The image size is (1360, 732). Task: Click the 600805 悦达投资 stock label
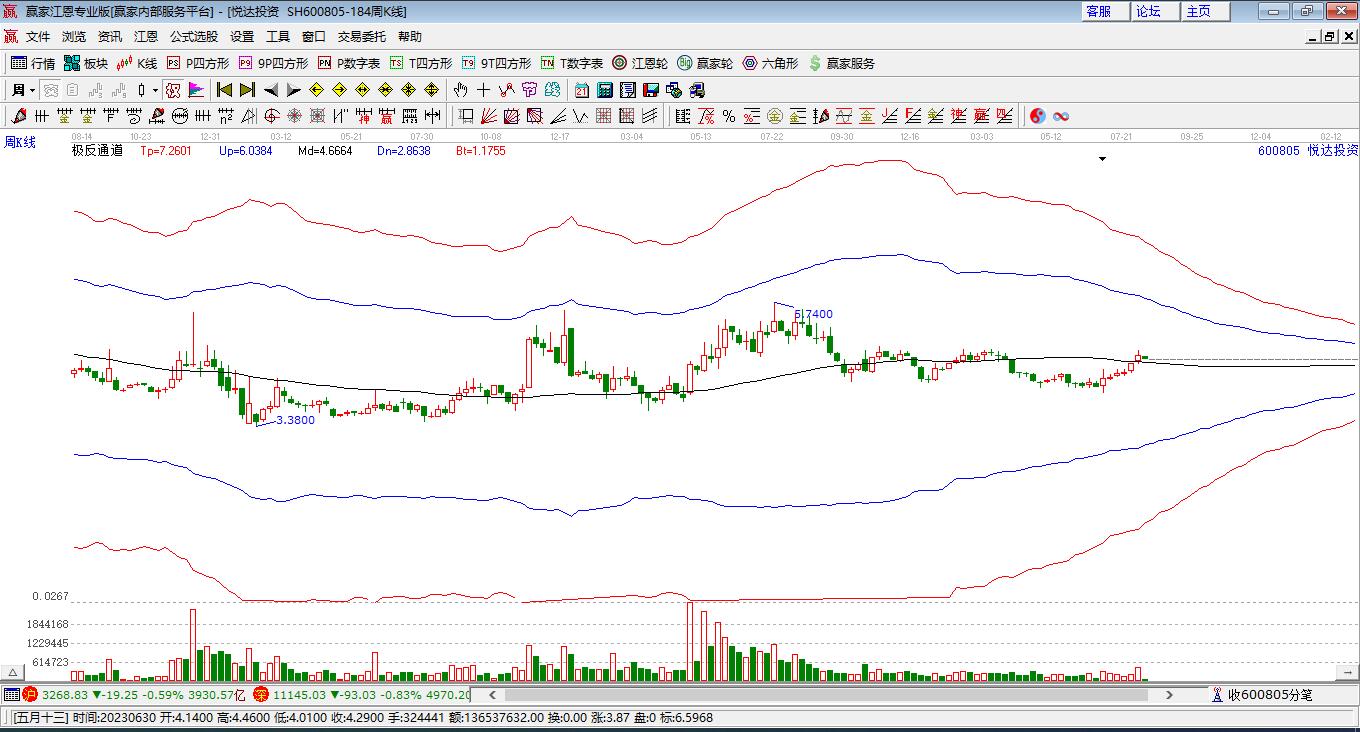[x=1307, y=150]
